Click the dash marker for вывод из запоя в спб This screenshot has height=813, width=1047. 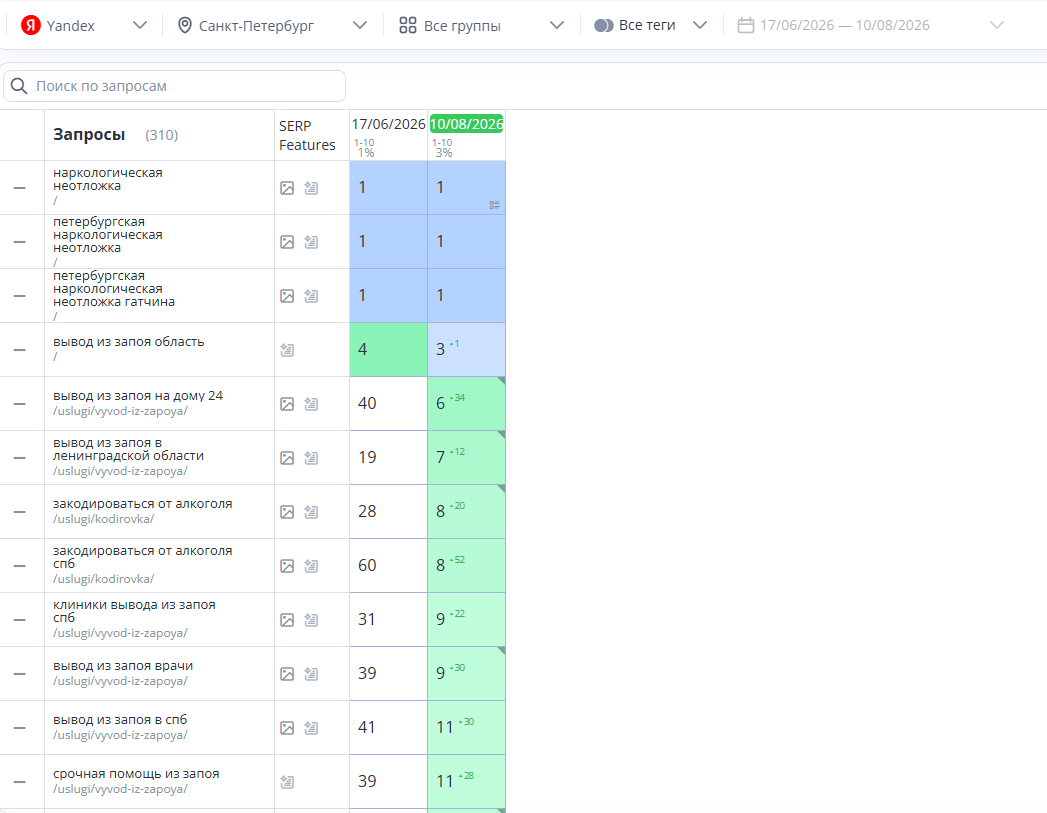[x=20, y=728]
